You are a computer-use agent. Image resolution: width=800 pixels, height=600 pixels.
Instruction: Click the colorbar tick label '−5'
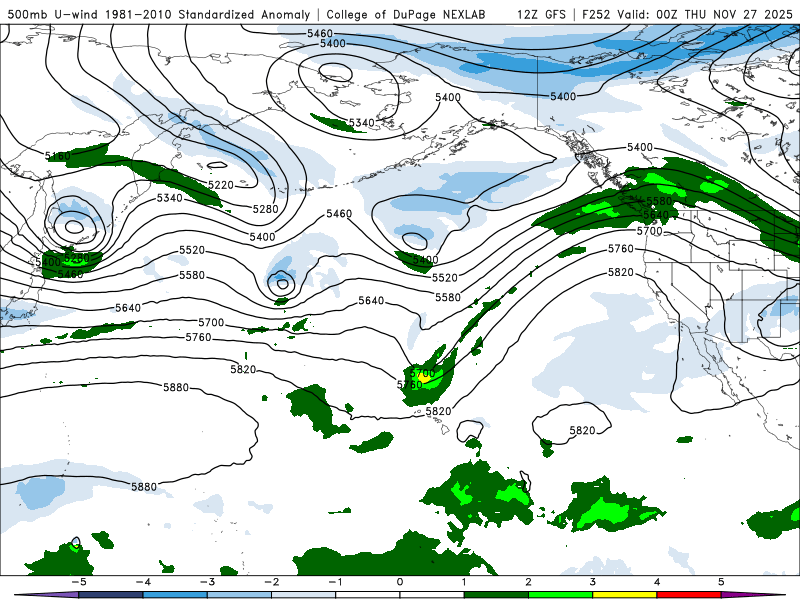click(79, 582)
